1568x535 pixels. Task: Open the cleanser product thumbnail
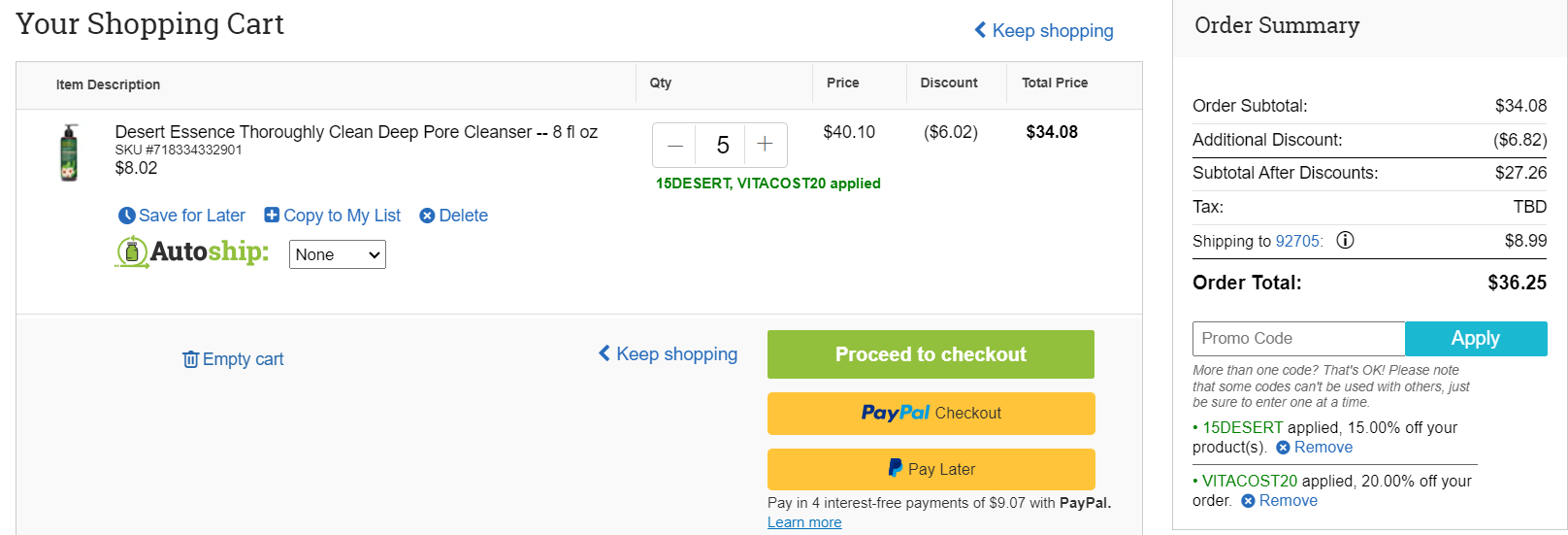[x=69, y=152]
